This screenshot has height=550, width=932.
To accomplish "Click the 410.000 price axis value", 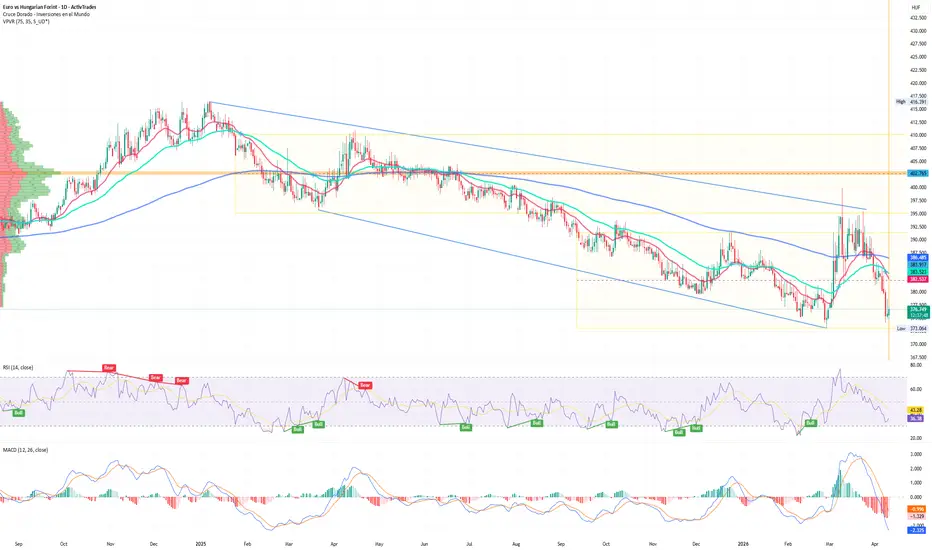I will pos(918,135).
